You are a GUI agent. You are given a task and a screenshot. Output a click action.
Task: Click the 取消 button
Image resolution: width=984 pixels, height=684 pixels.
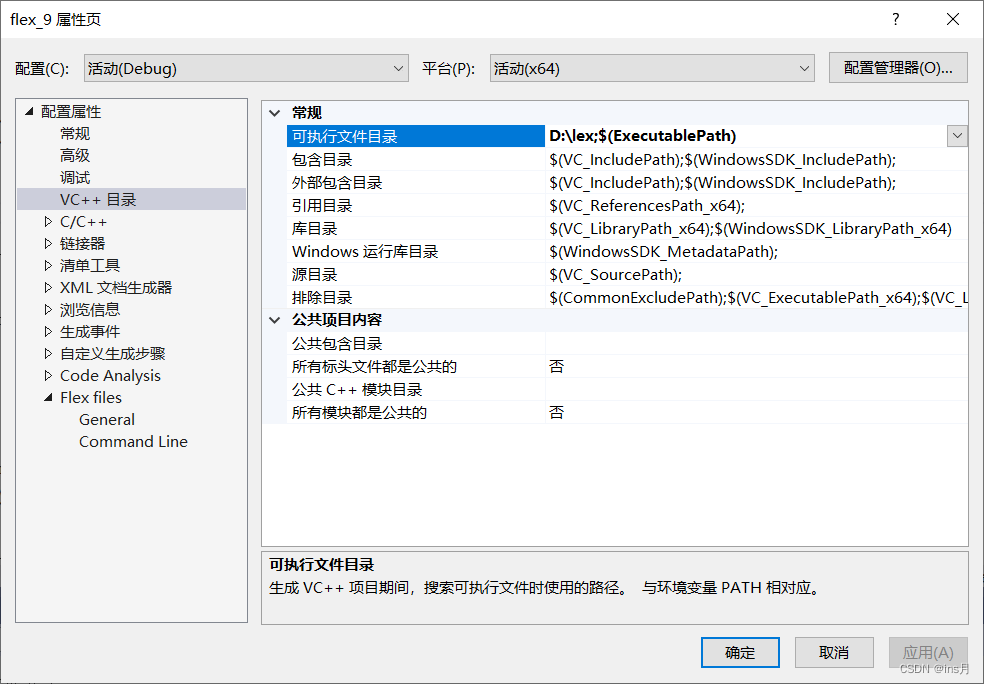point(834,652)
